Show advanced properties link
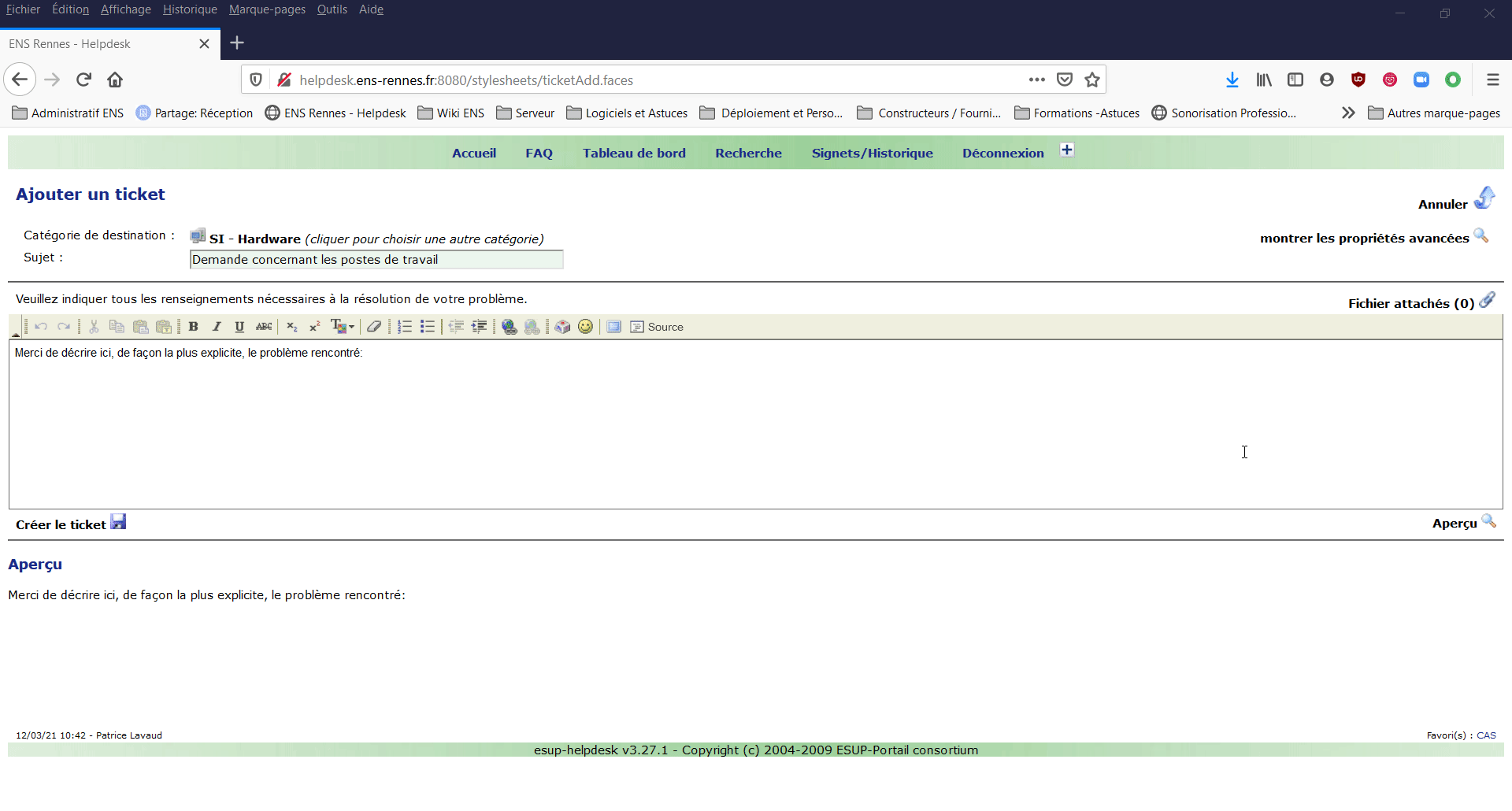Screen dimensions: 1512x811 1364,239
